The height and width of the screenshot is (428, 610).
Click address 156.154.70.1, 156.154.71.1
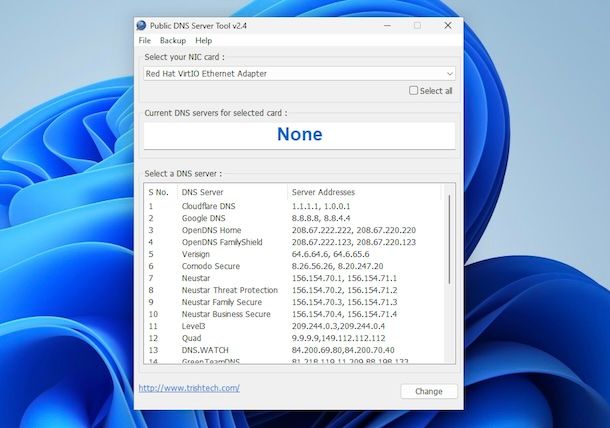point(344,279)
